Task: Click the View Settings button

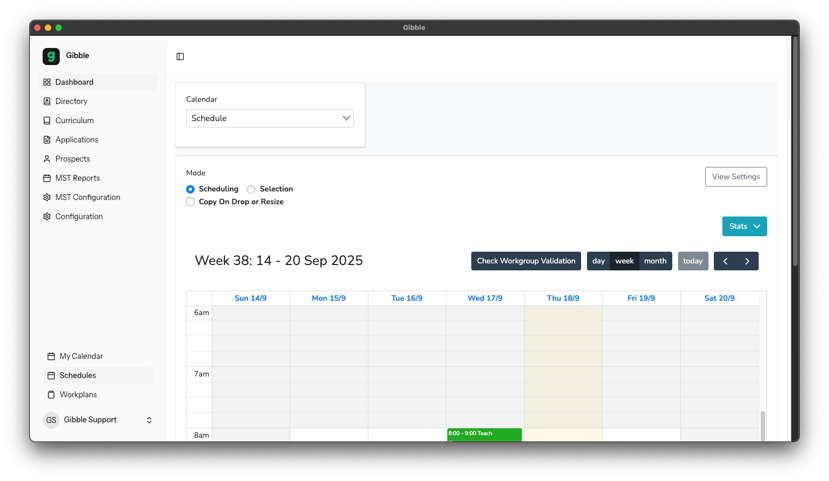Action: (x=735, y=177)
